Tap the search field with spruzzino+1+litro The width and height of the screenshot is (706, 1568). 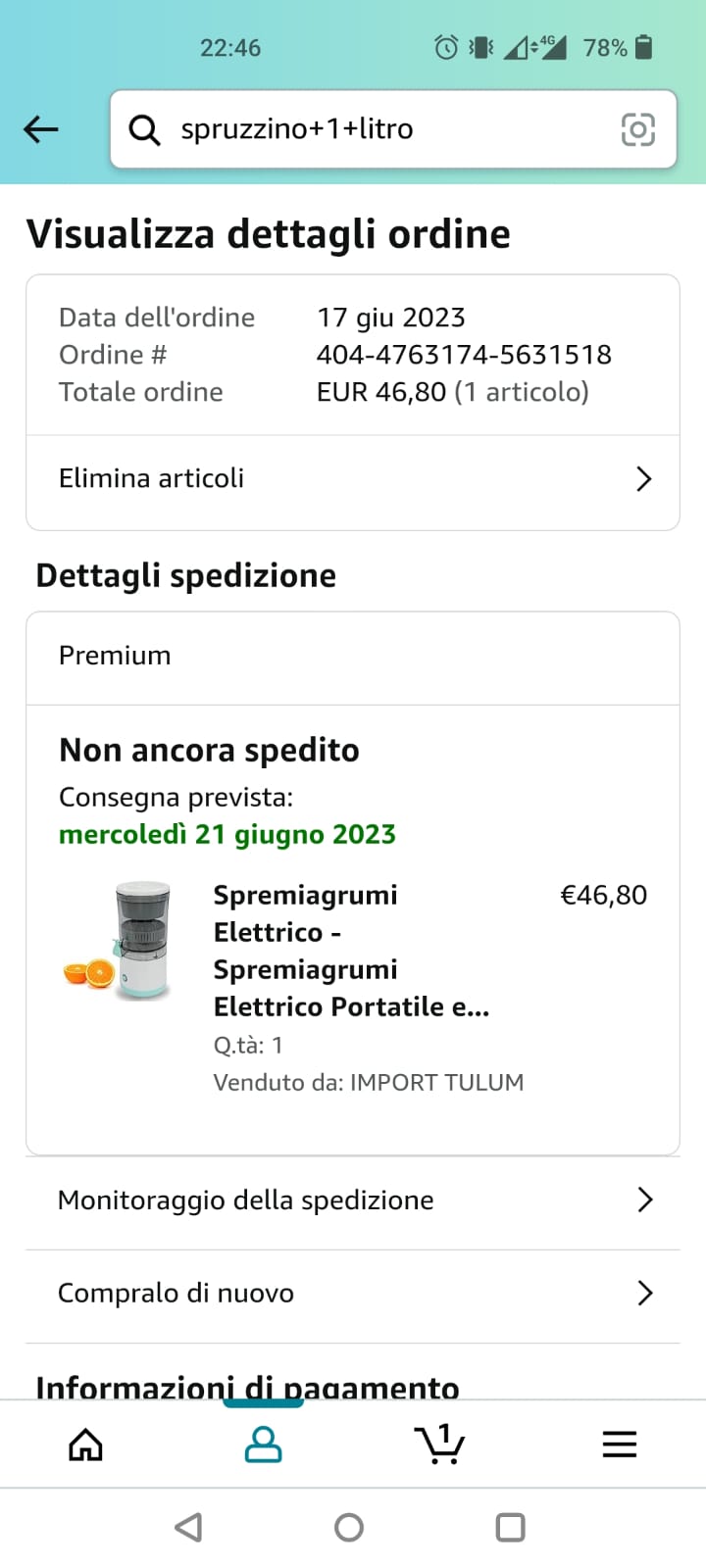point(382,129)
